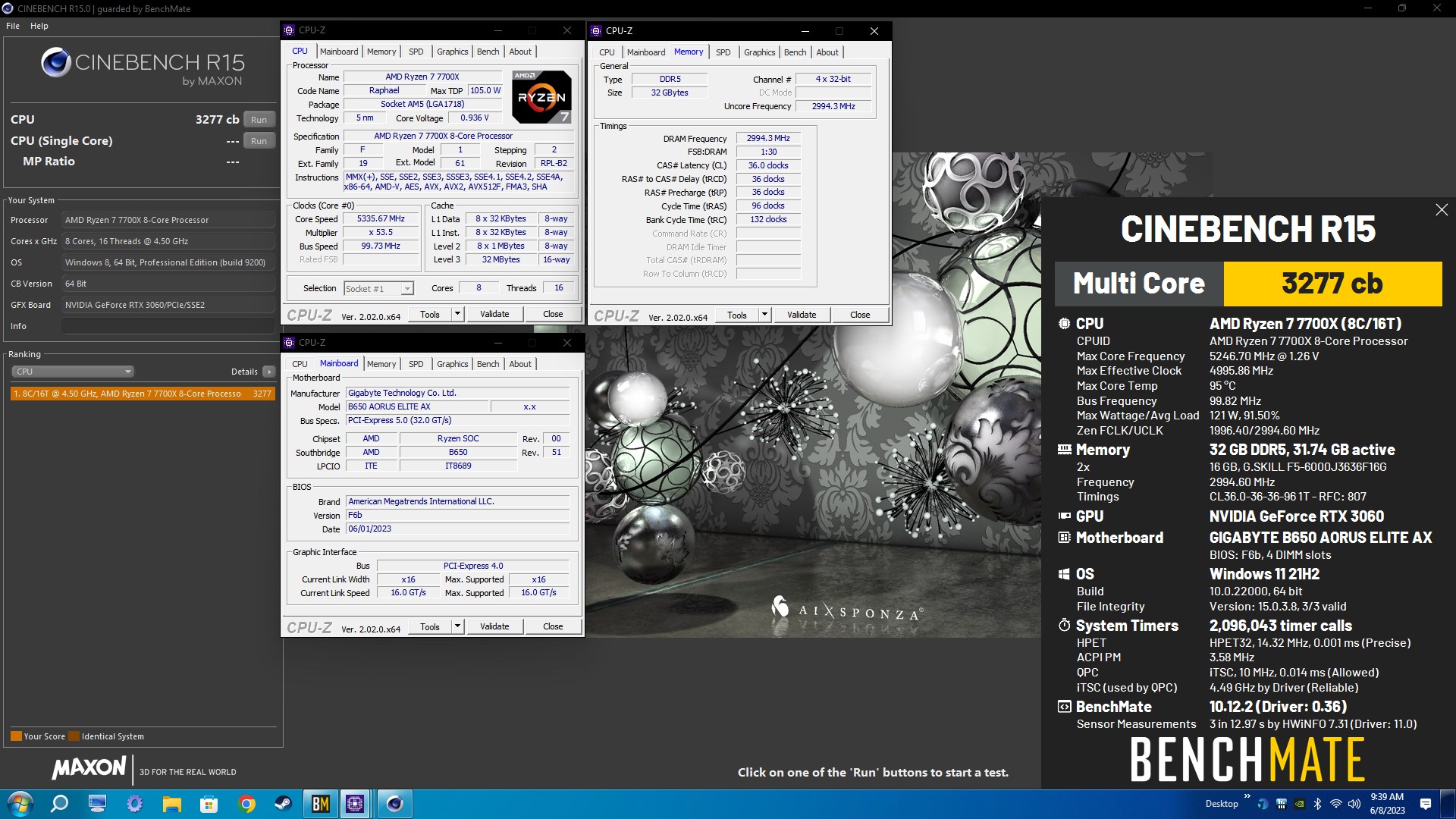Open Tools dropdown arrow in Memory tab window

pyautogui.click(x=764, y=315)
